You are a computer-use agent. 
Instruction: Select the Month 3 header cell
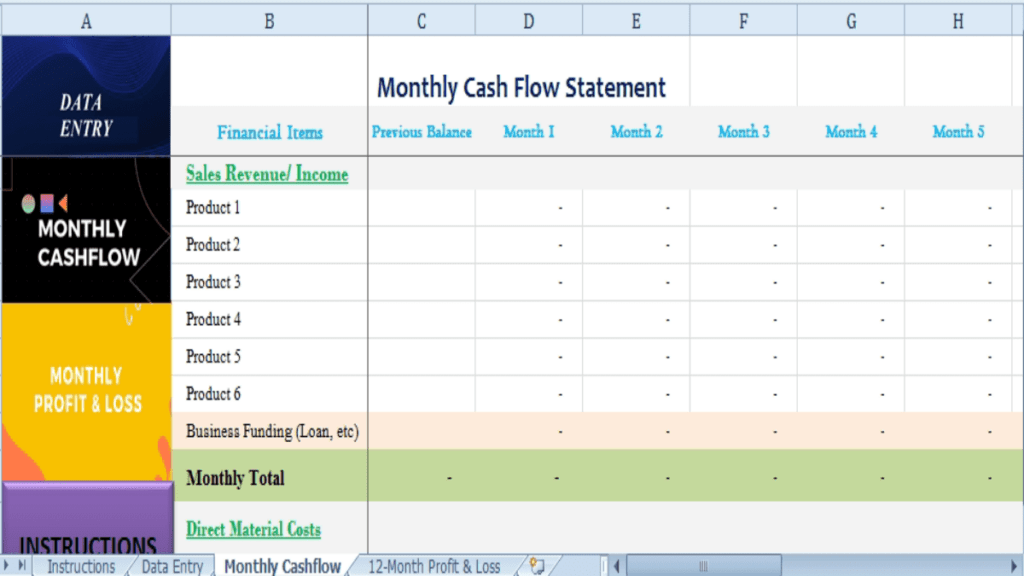[x=743, y=131]
